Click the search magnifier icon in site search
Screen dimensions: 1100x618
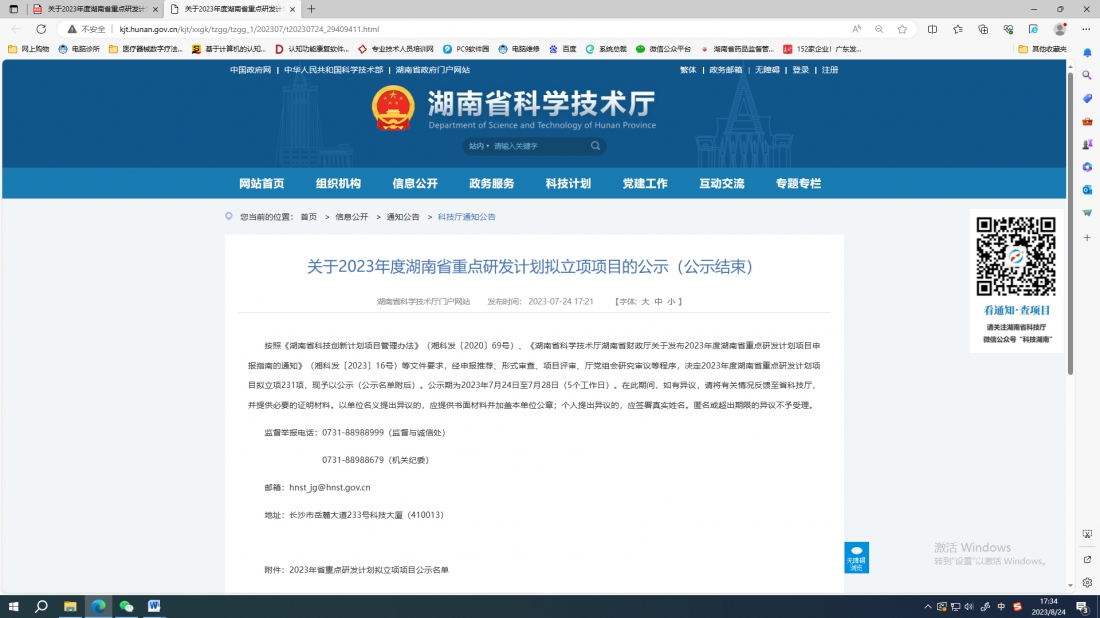point(595,146)
